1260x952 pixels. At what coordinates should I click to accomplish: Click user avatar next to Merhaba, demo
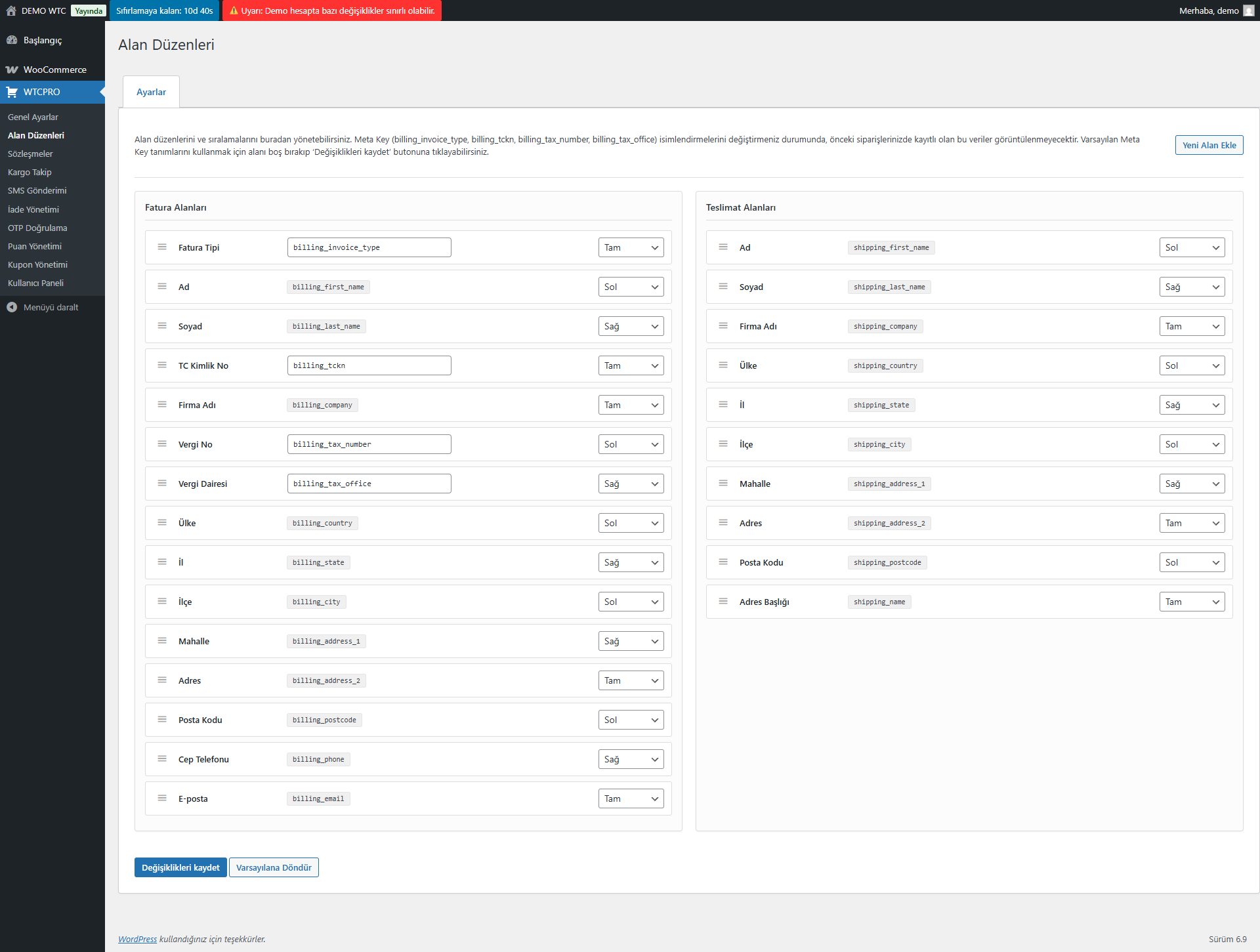click(x=1248, y=10)
